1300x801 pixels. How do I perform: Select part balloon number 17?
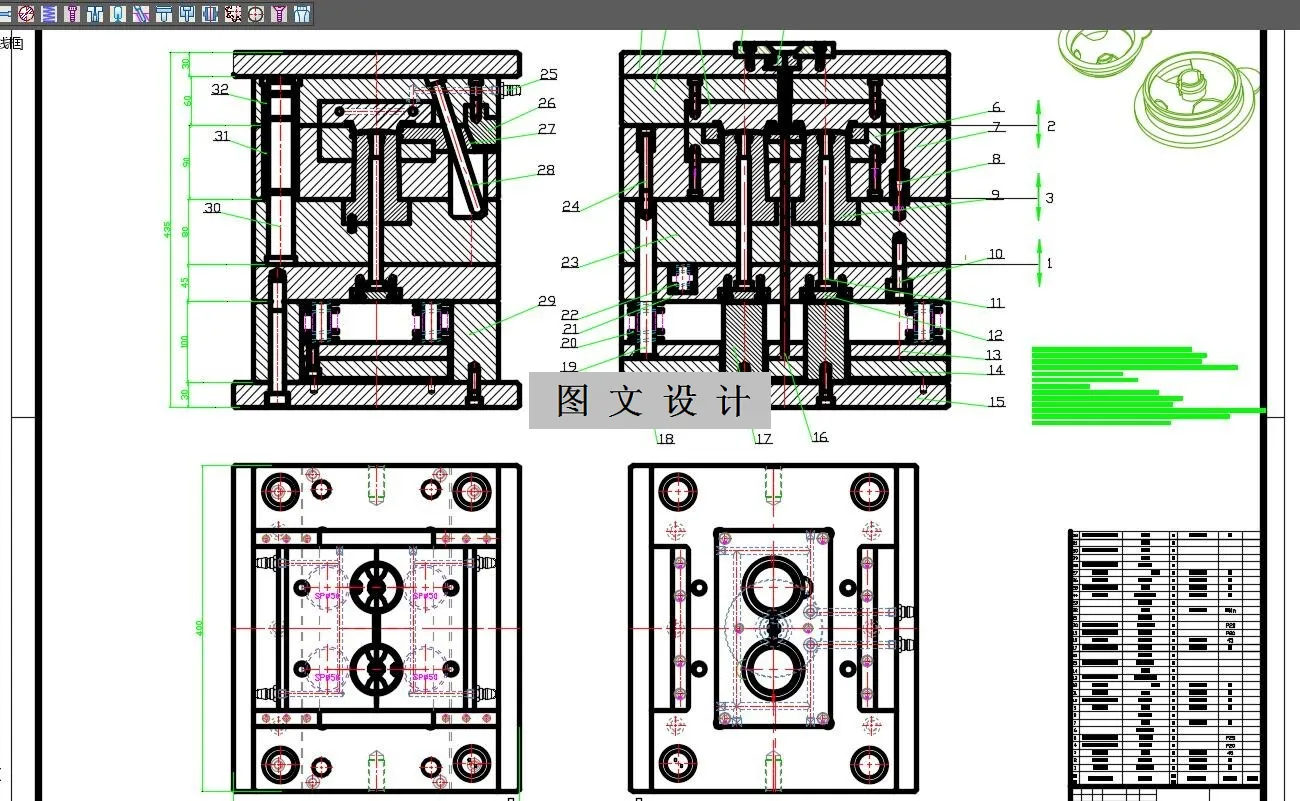763,439
